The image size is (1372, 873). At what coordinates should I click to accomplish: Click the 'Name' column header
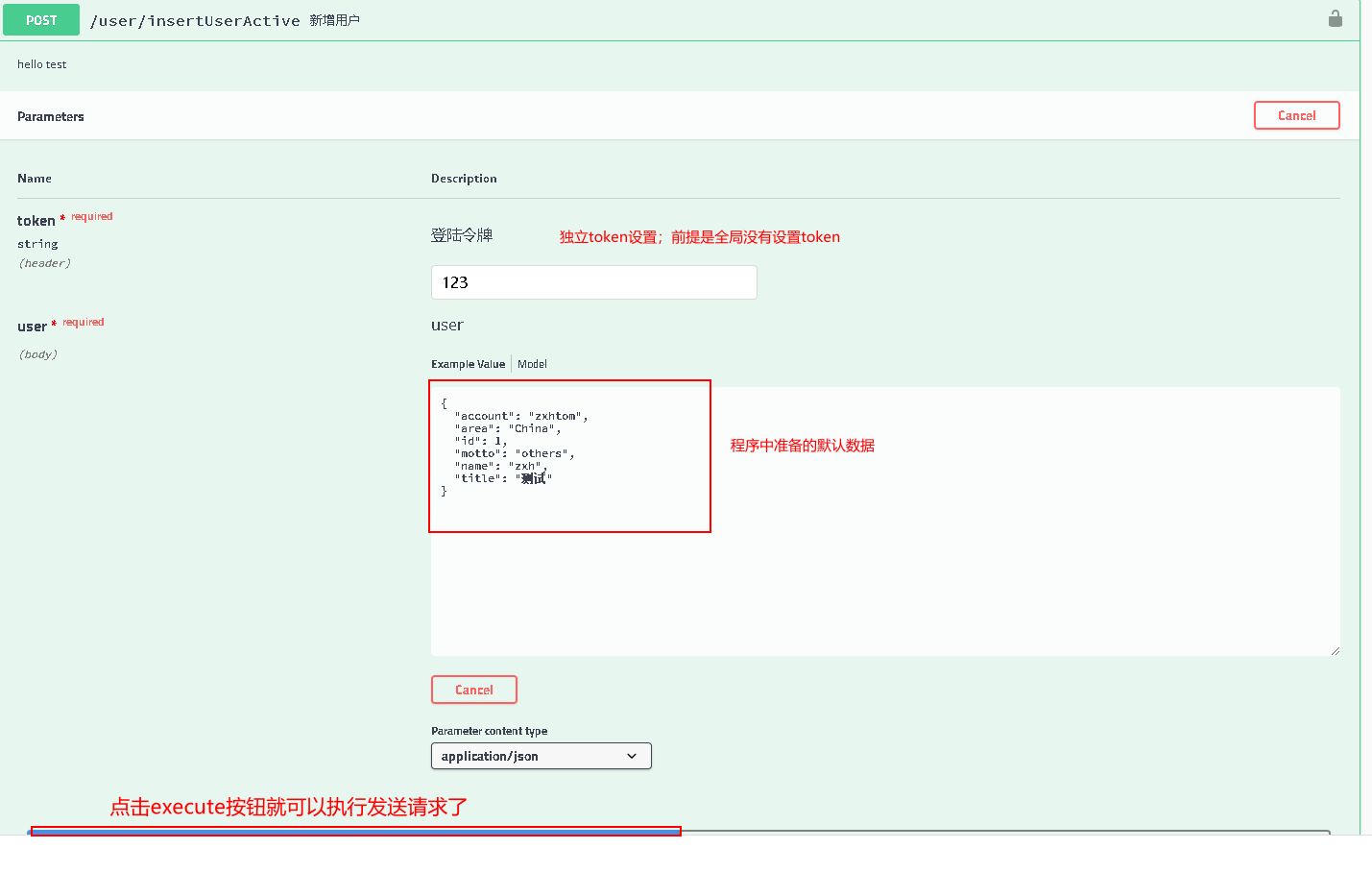click(x=35, y=179)
